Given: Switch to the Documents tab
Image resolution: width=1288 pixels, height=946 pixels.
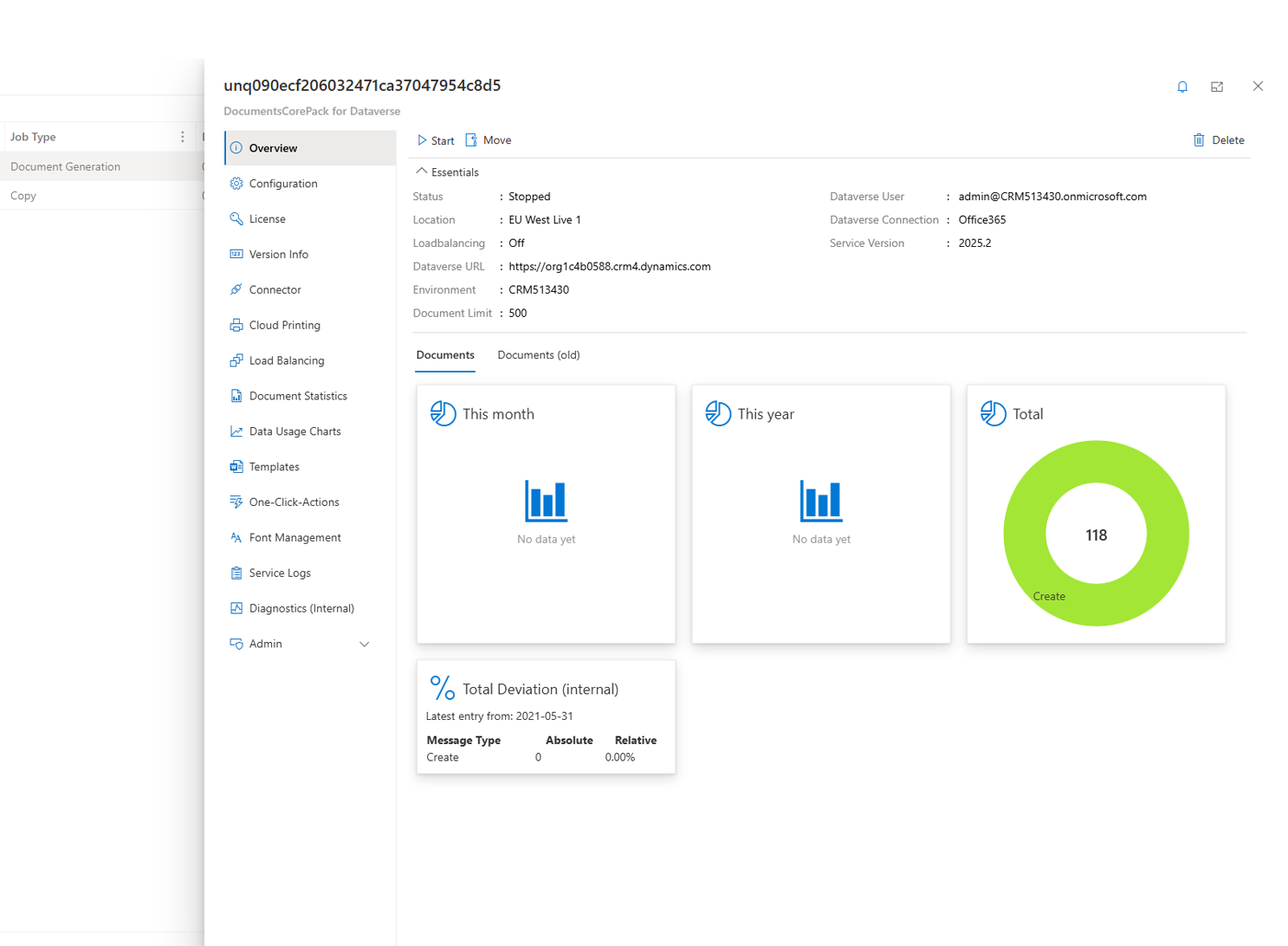Looking at the screenshot, I should pyautogui.click(x=445, y=355).
